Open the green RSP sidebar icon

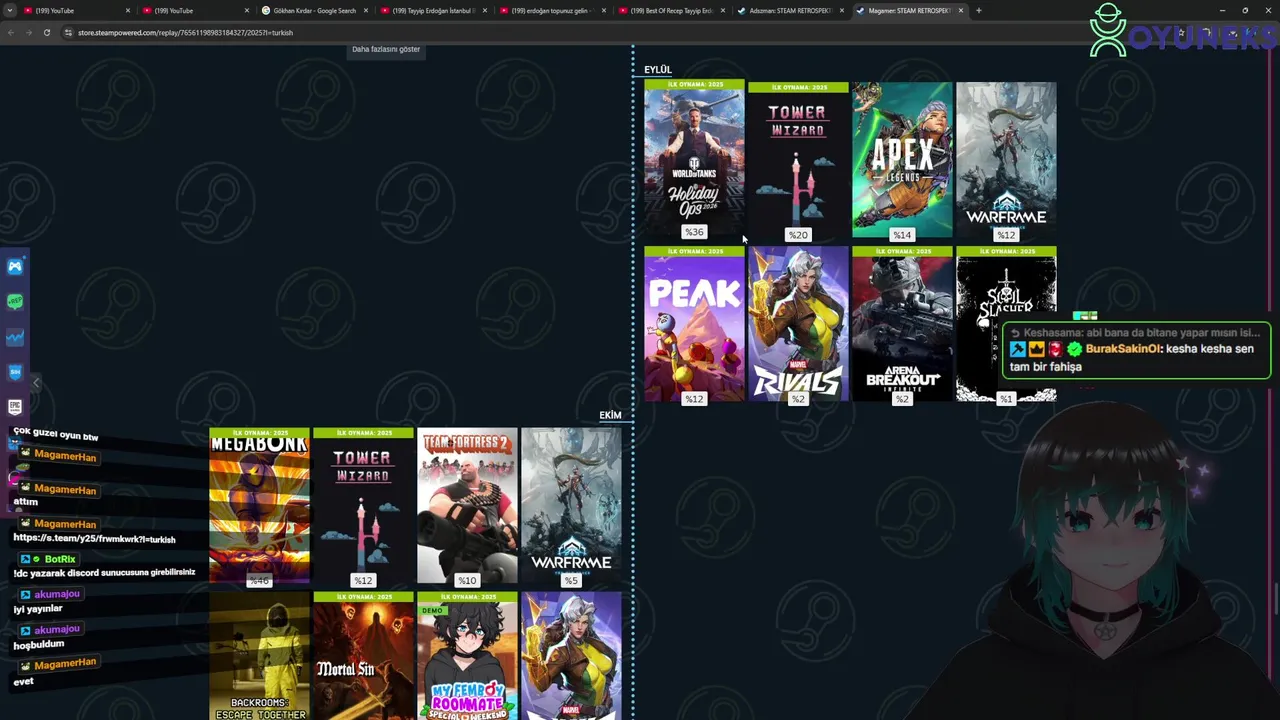(x=15, y=301)
